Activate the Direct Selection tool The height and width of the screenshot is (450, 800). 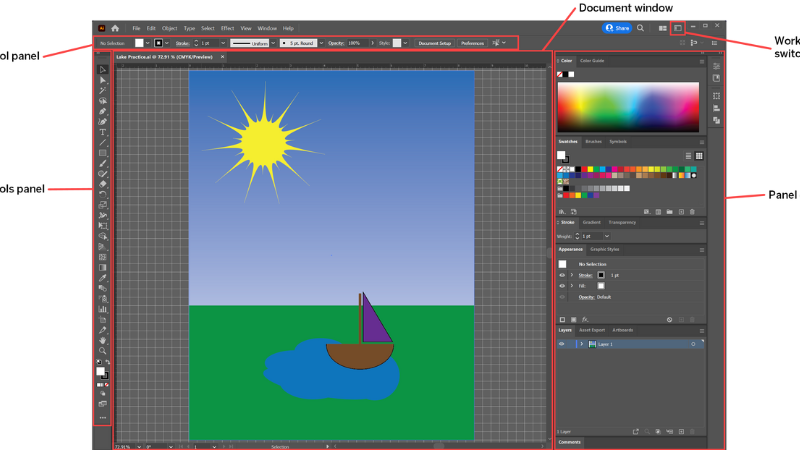click(x=102, y=80)
